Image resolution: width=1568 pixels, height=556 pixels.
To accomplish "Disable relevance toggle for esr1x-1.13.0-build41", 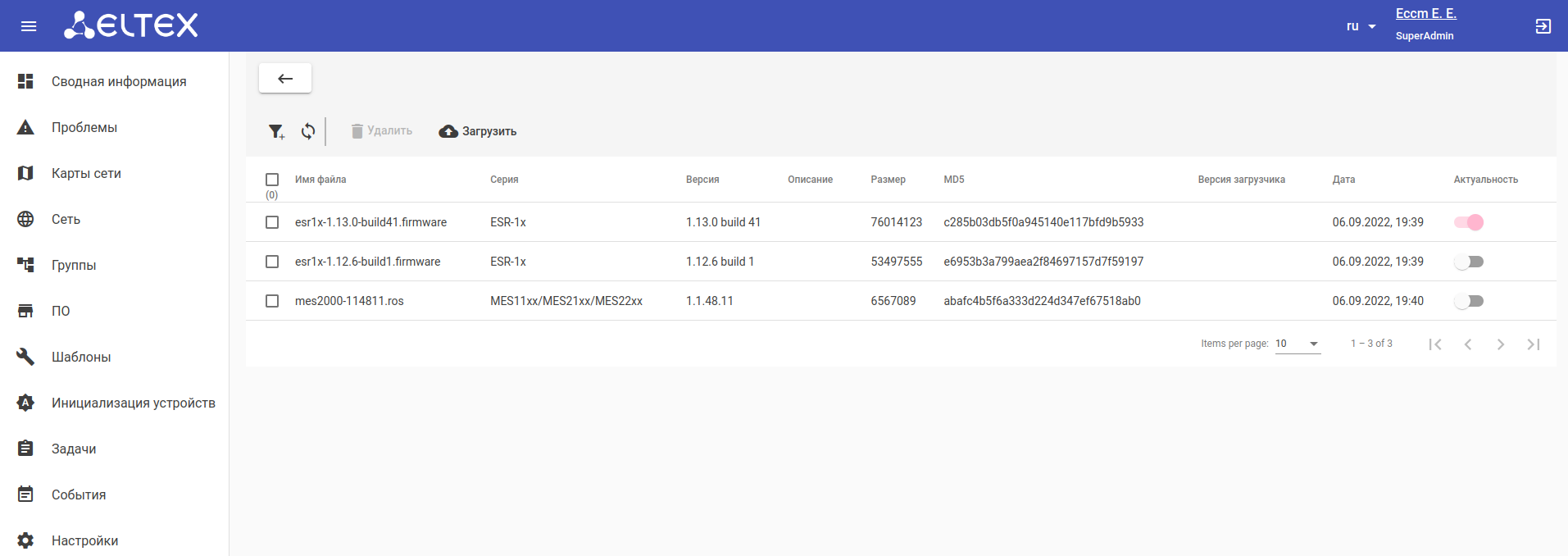I will coord(1469,222).
